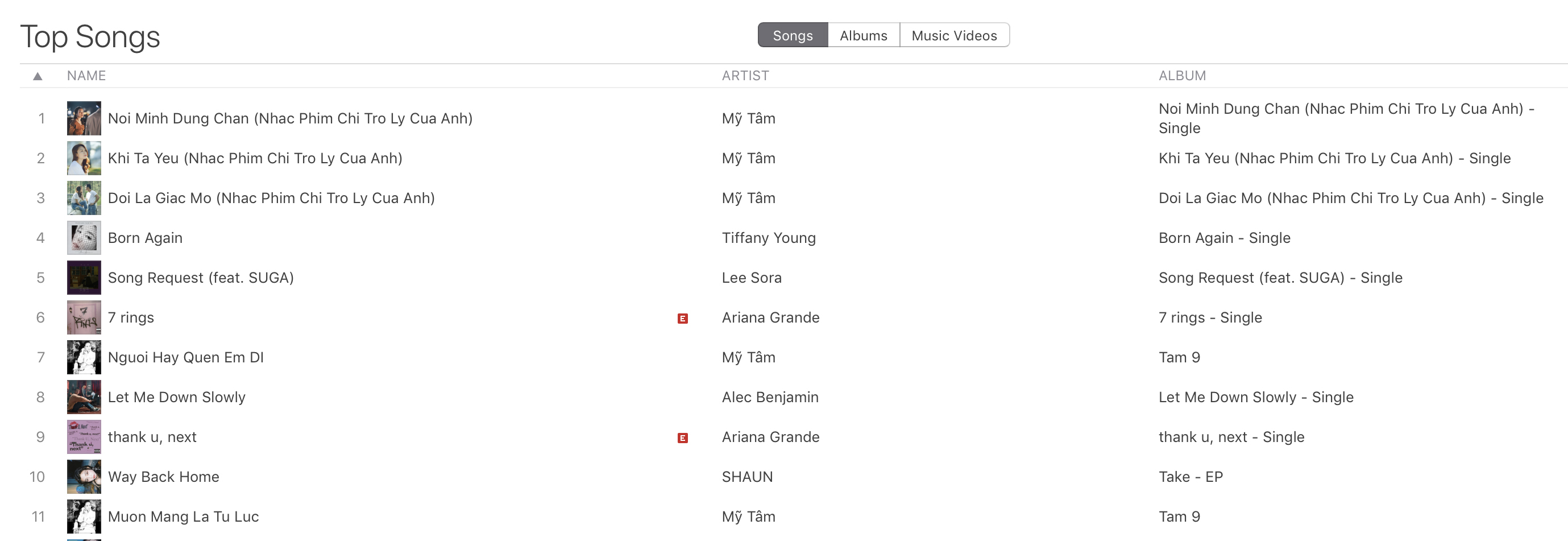Click the Way Back Home artwork thumbnail

pos(84,476)
